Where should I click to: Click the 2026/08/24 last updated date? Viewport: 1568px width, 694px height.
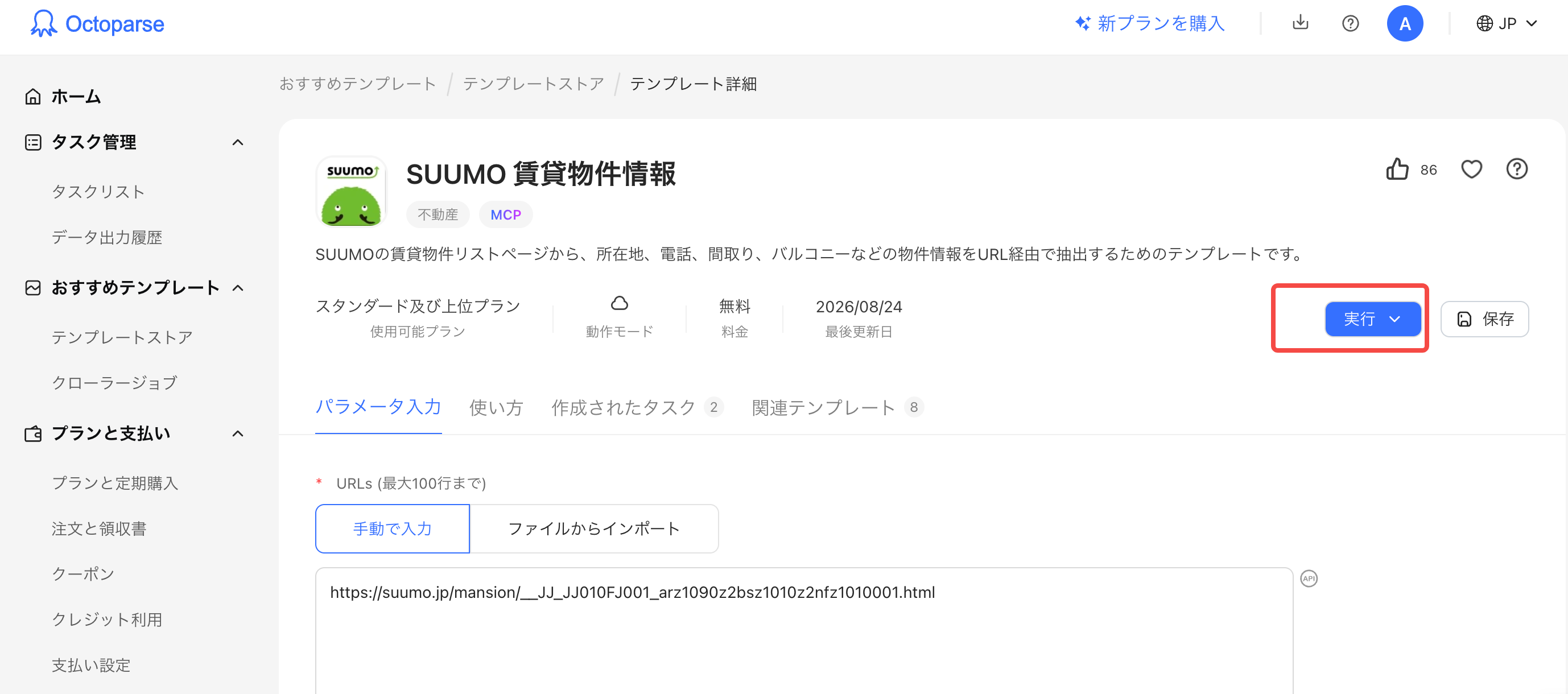click(859, 306)
